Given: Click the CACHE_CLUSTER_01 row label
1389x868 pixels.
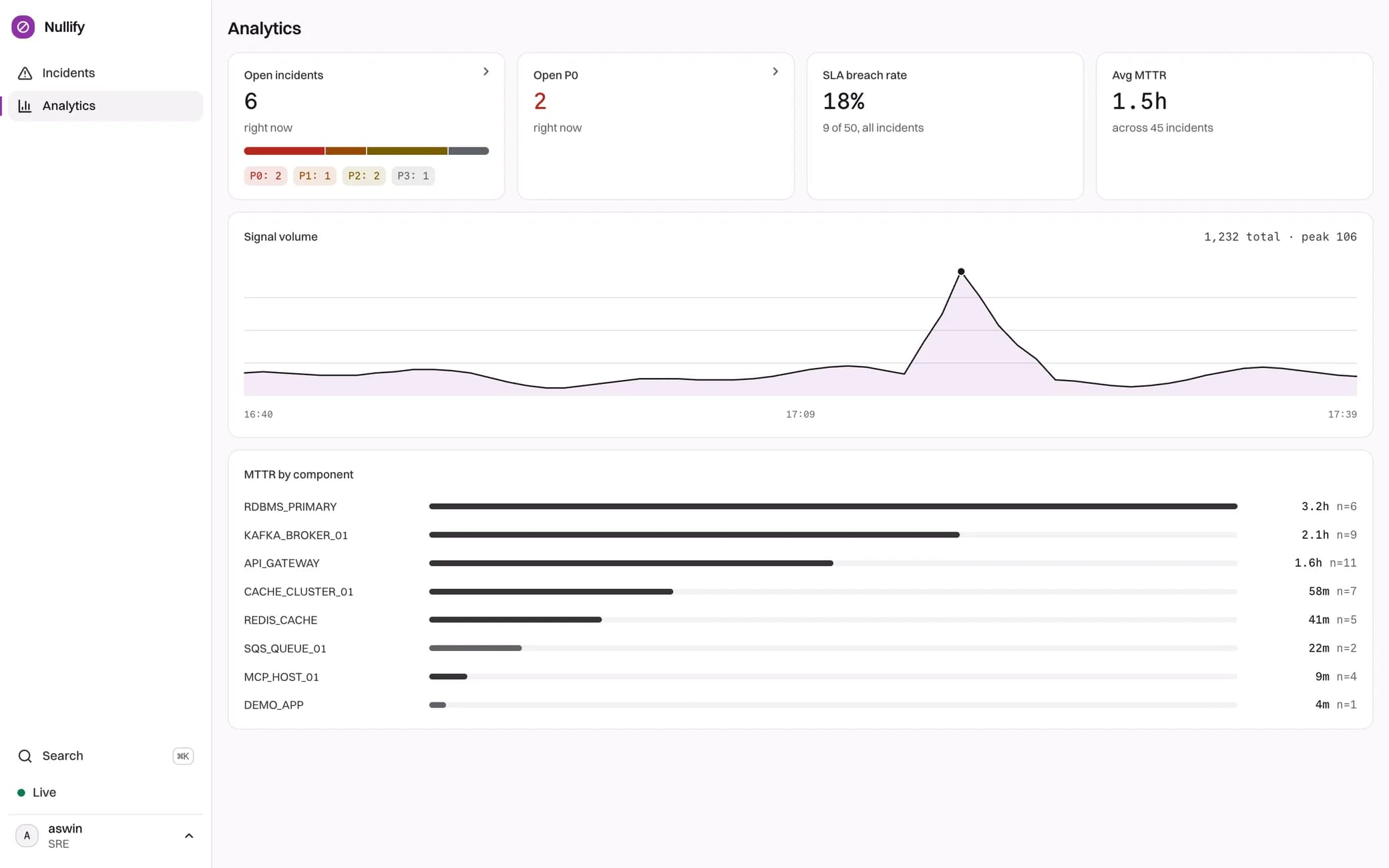Looking at the screenshot, I should [x=299, y=592].
